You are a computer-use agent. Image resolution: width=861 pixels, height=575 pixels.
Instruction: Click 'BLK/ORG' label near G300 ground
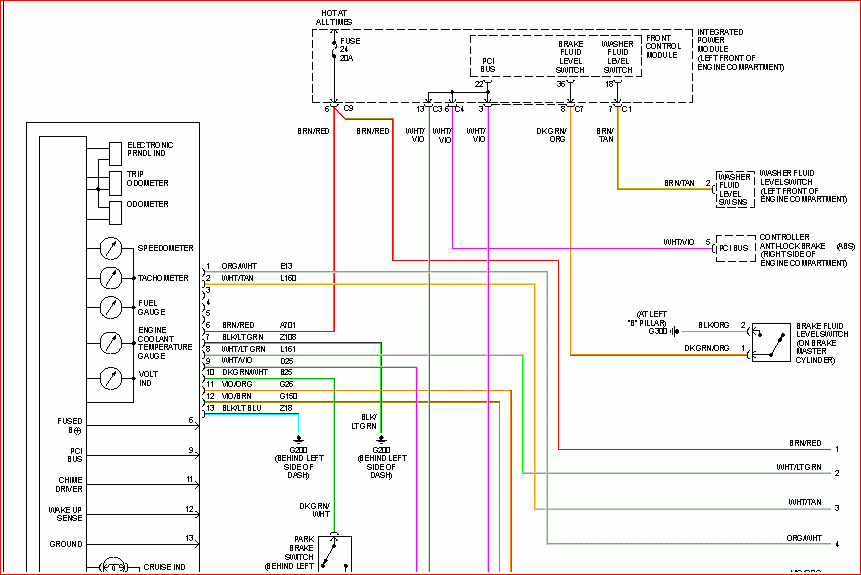[x=714, y=325]
